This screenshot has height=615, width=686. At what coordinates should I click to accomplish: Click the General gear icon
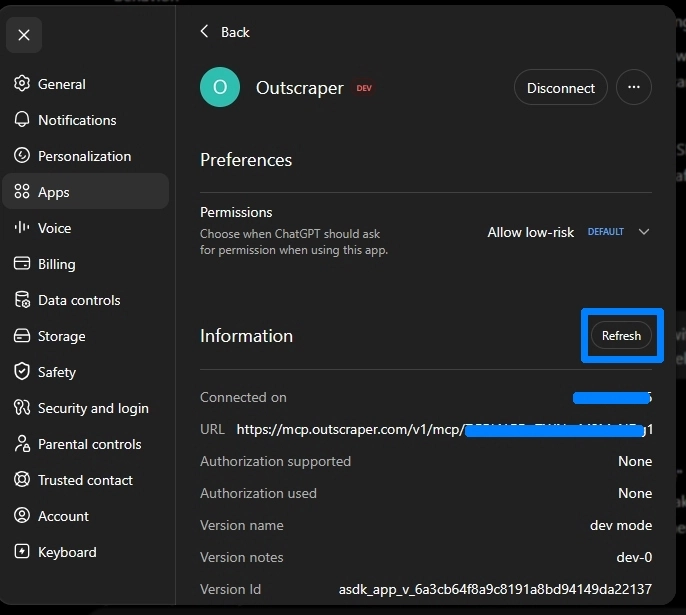[22, 84]
